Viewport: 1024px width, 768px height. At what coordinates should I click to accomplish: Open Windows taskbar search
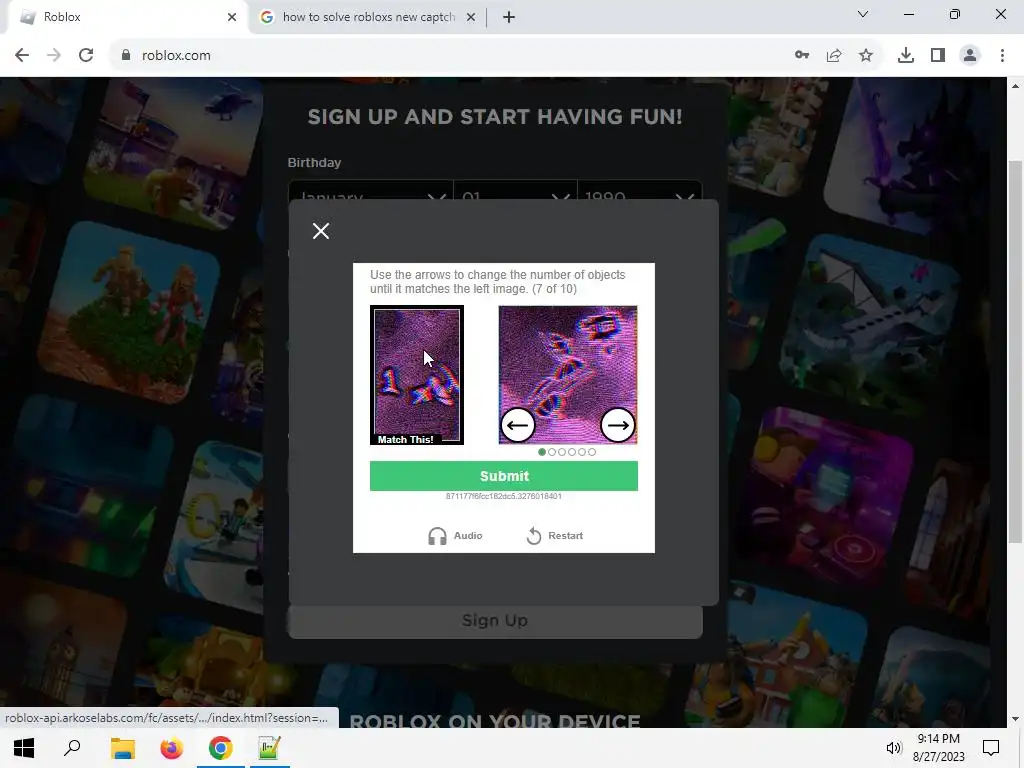72,748
